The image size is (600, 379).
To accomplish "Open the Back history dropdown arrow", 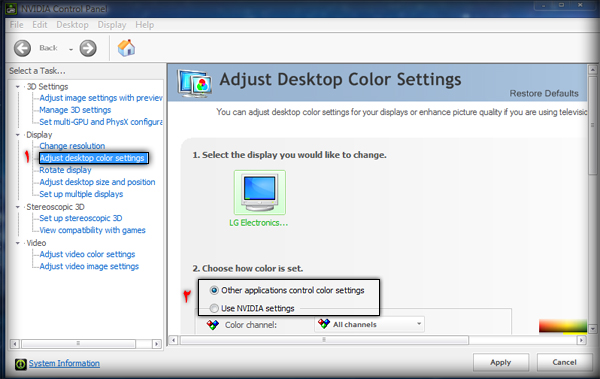I will pos(71,49).
